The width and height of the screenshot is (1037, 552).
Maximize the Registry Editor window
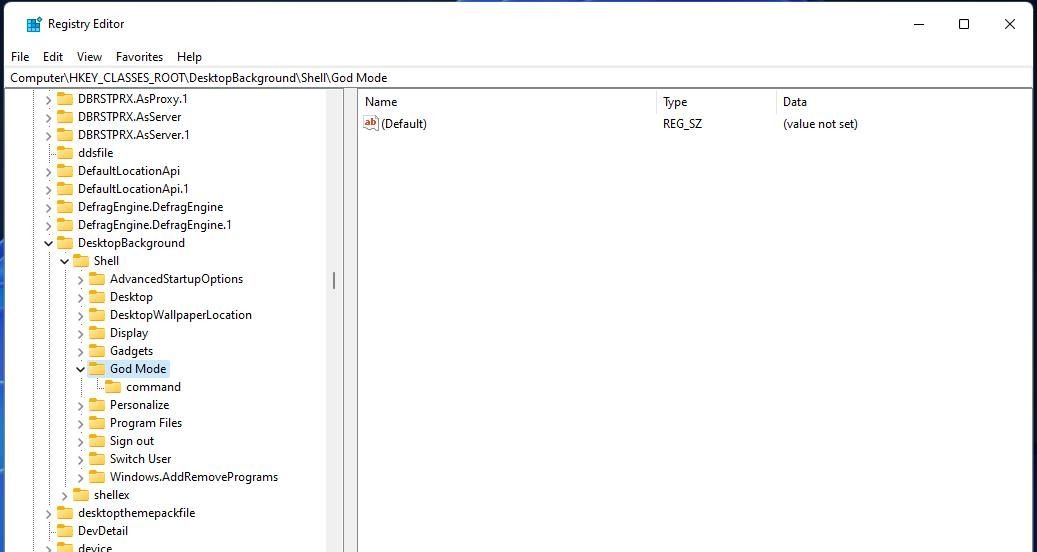tap(964, 24)
